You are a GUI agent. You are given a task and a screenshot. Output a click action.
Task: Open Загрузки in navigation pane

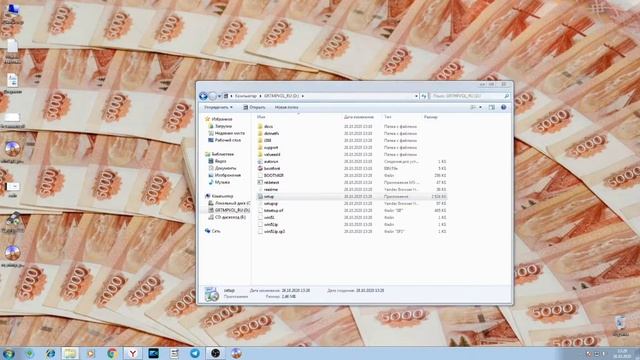pos(223,126)
